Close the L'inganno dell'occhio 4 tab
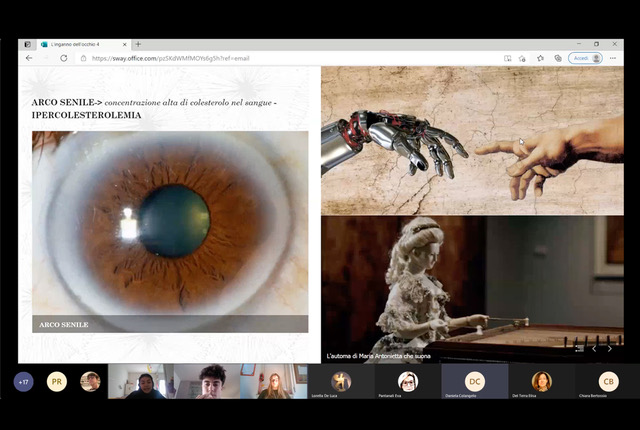Image resolution: width=640 pixels, height=430 pixels. click(124, 44)
